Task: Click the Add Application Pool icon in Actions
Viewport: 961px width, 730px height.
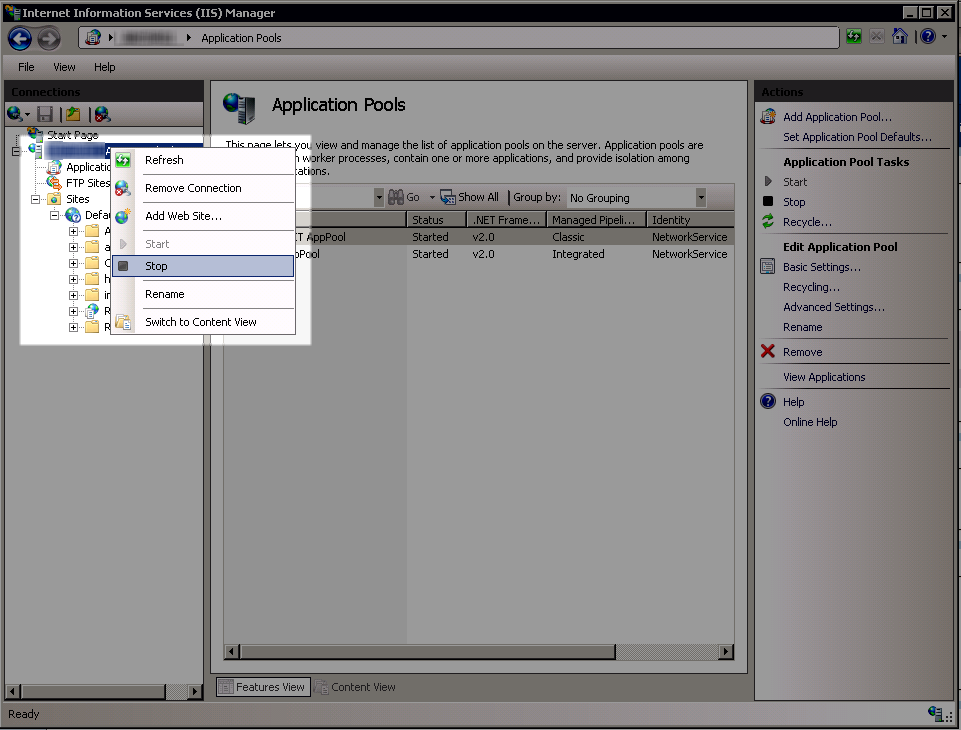Action: (x=768, y=116)
